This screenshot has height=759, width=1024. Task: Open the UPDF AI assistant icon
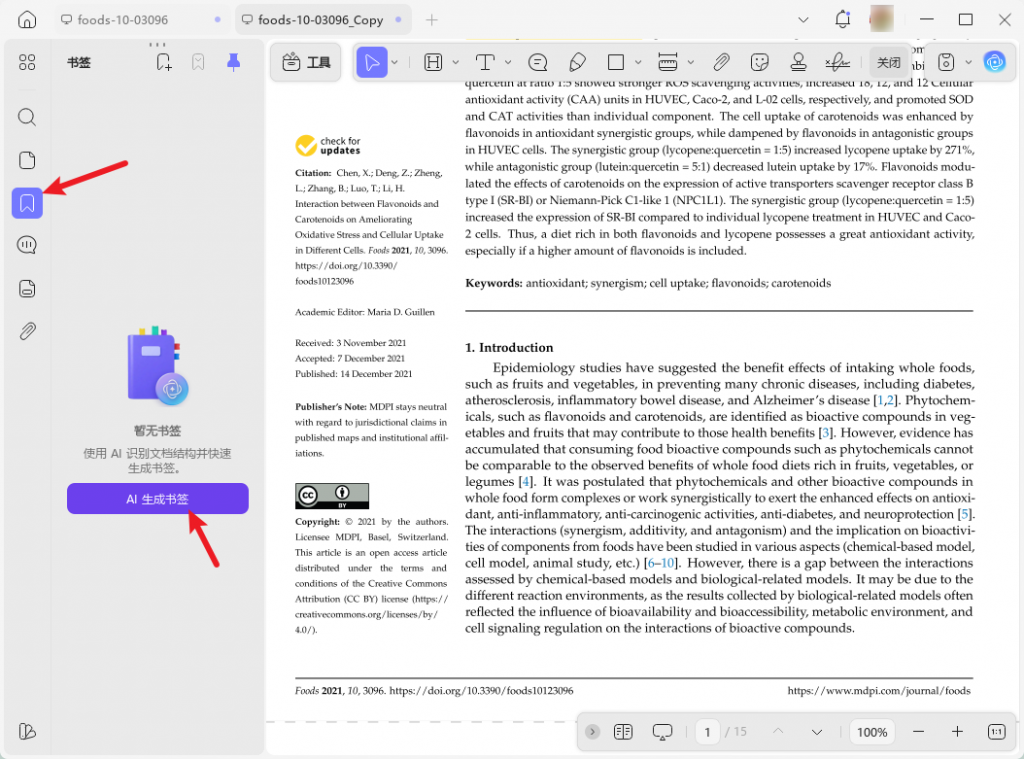[994, 62]
